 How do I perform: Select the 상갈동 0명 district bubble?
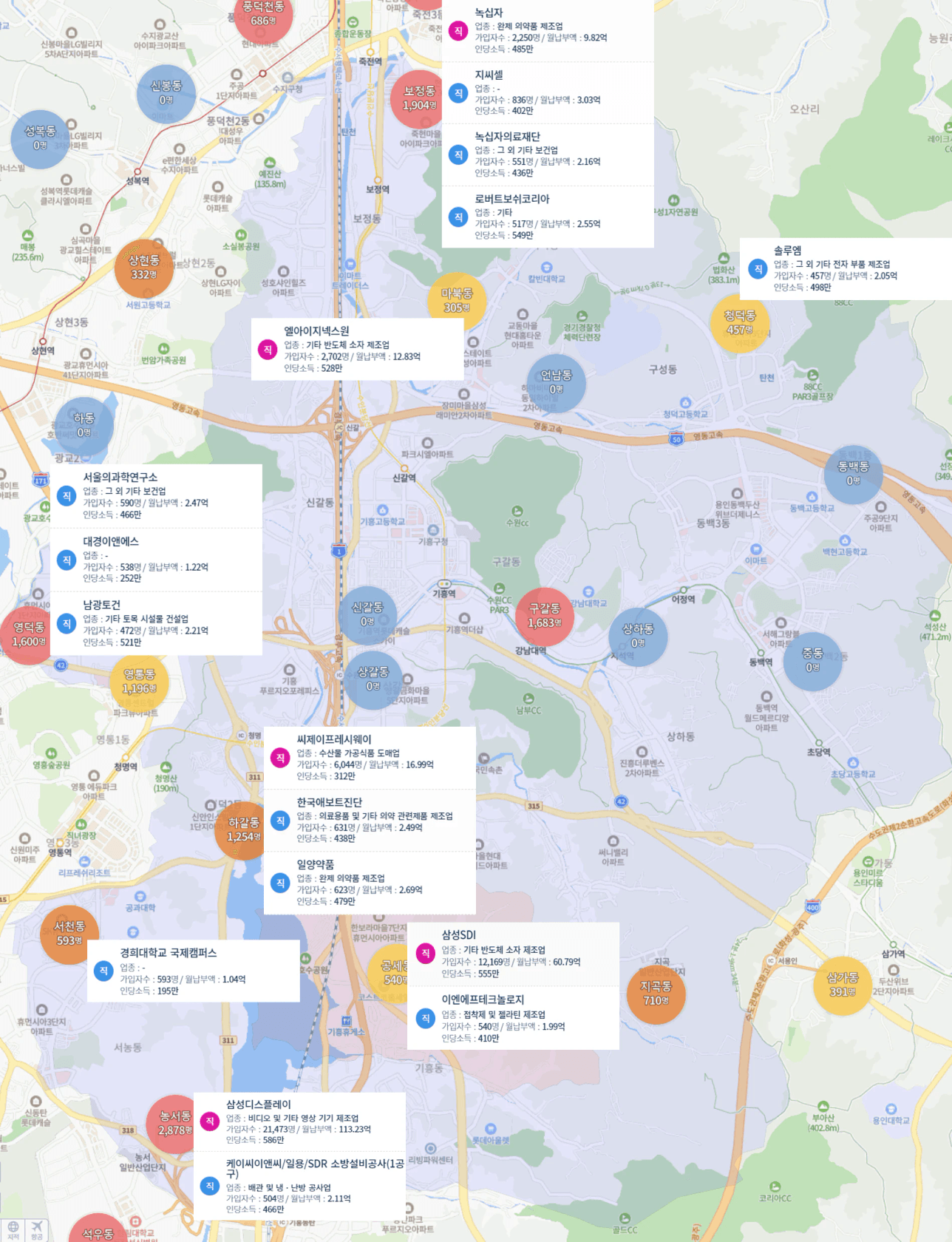coord(373,679)
